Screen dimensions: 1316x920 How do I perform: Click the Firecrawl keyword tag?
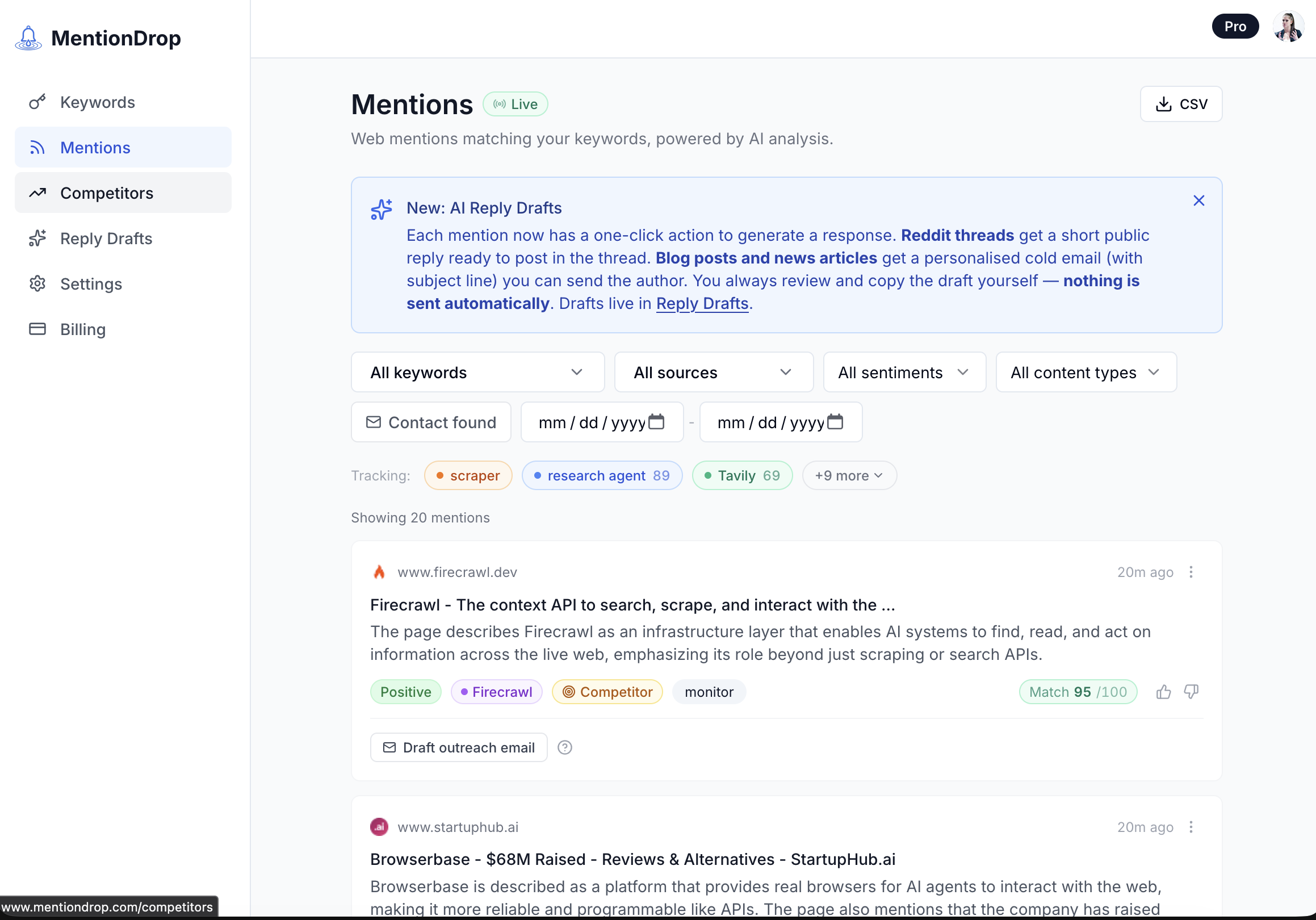coord(496,691)
